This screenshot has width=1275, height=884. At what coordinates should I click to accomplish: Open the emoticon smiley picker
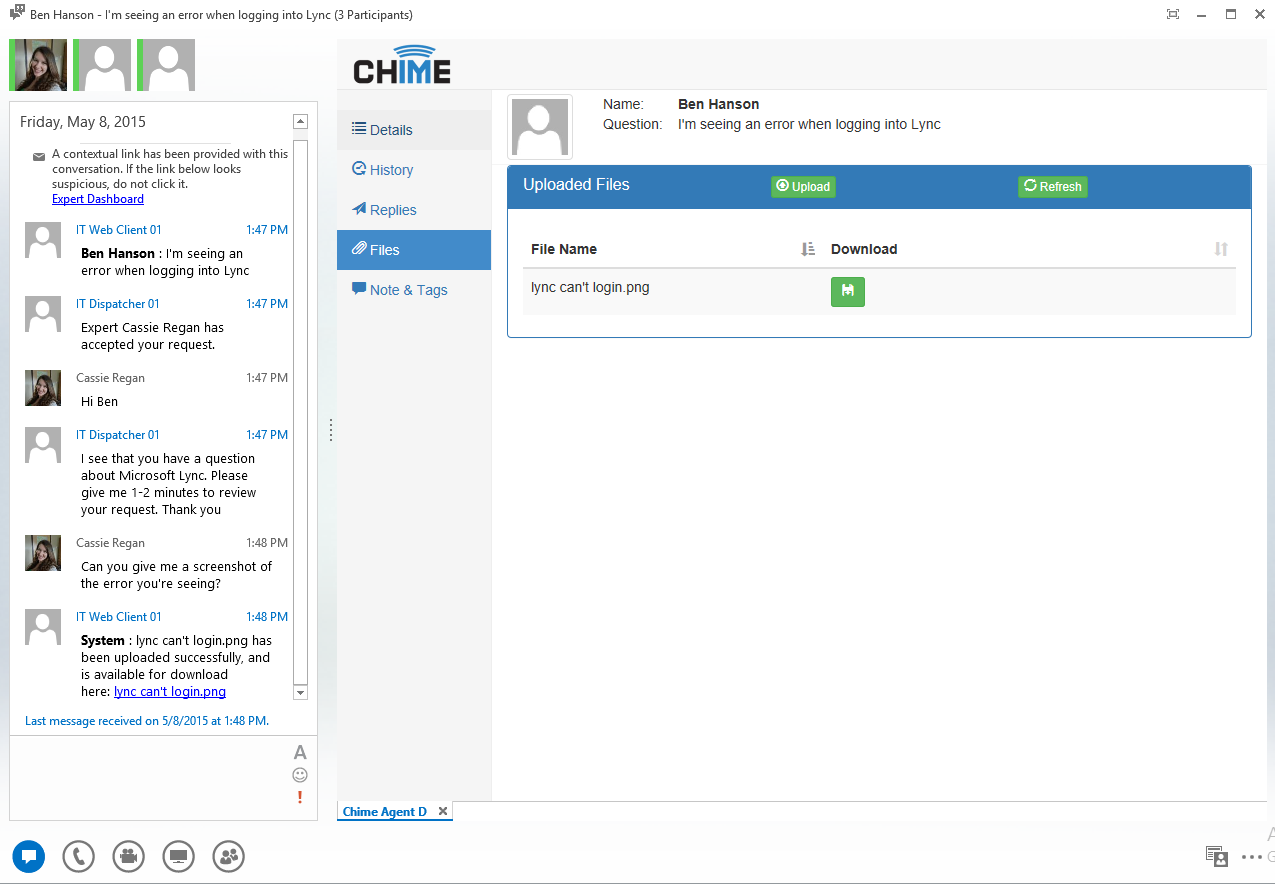click(300, 775)
